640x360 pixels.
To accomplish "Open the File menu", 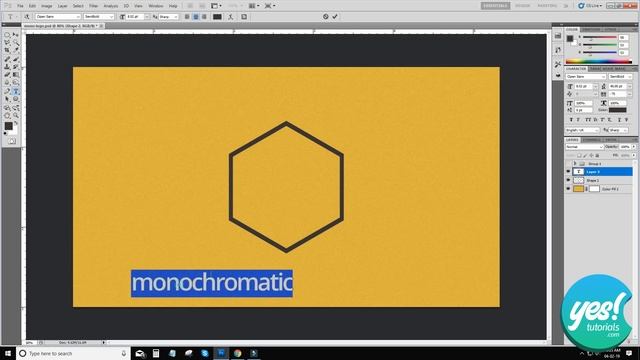I will 20,6.
